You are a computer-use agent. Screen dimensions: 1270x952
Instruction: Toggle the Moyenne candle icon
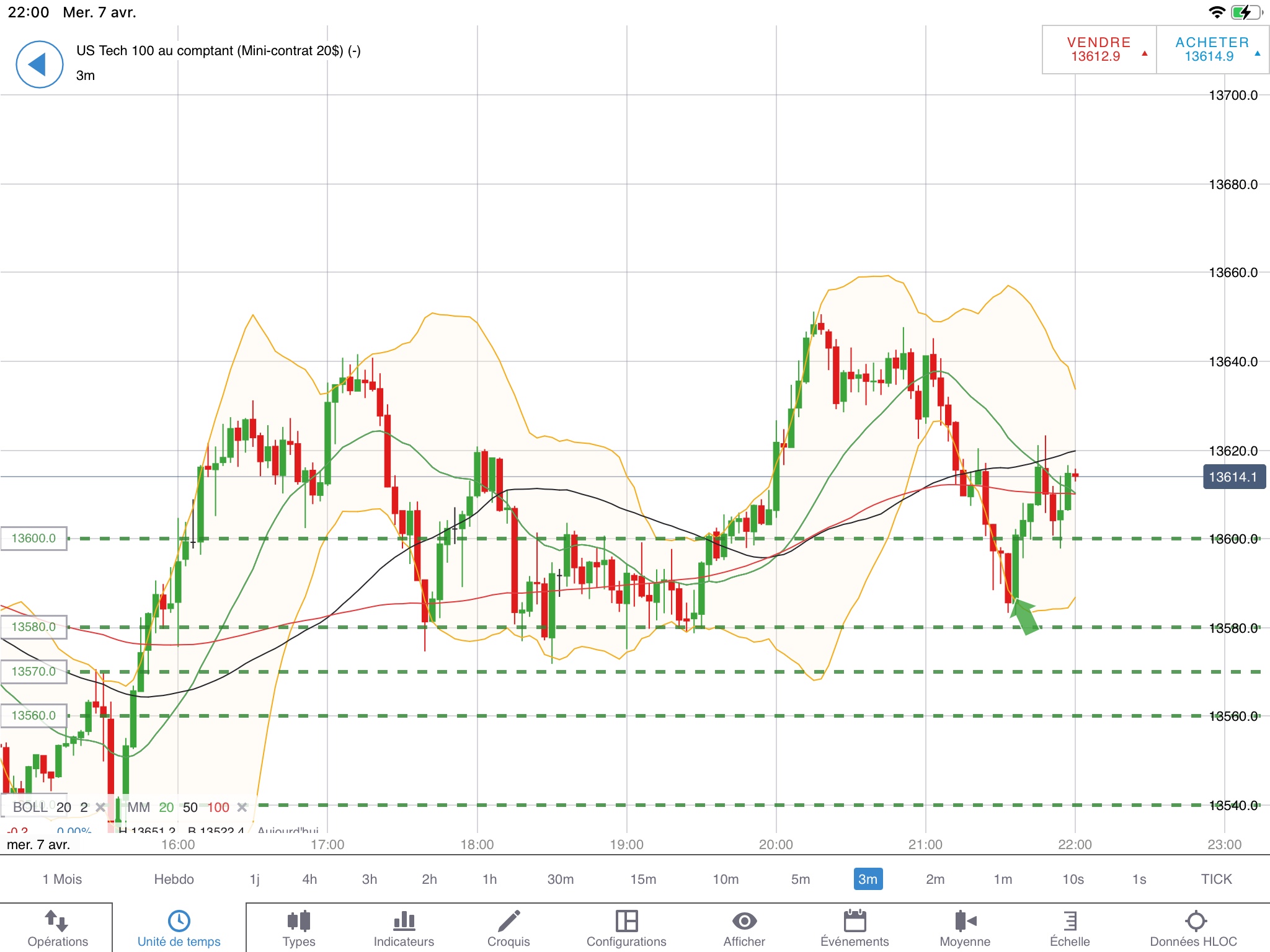click(x=965, y=921)
